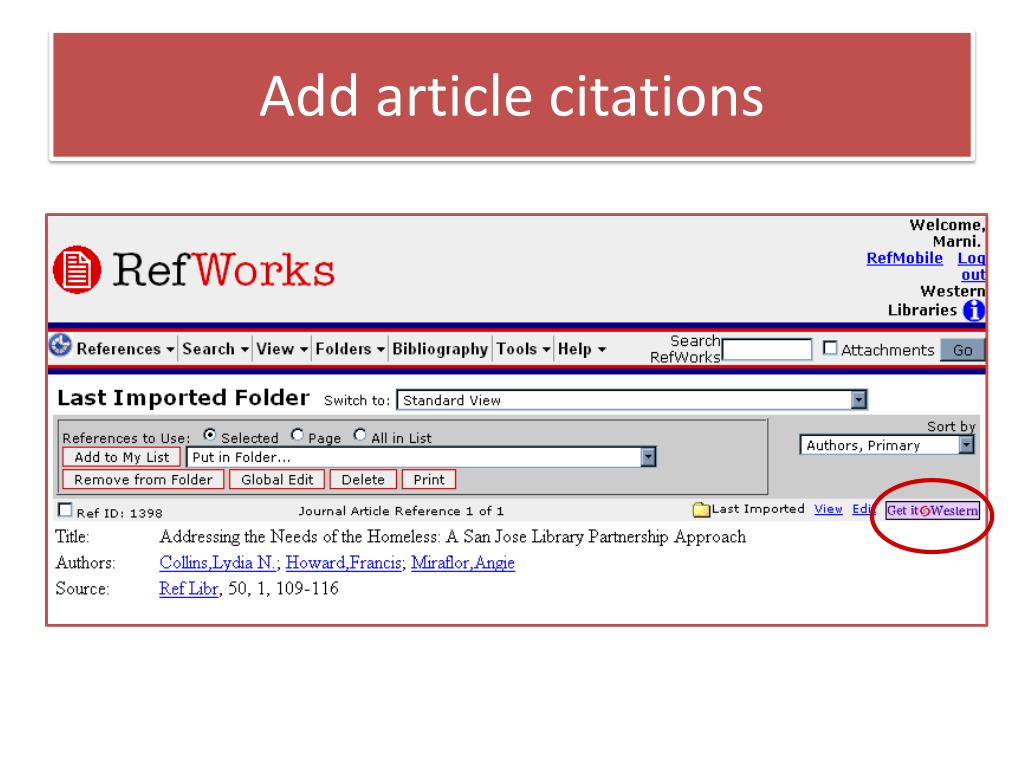The height and width of the screenshot is (768, 1024).
Task: Click the blue info icon beside Libraries
Action: coord(973,310)
